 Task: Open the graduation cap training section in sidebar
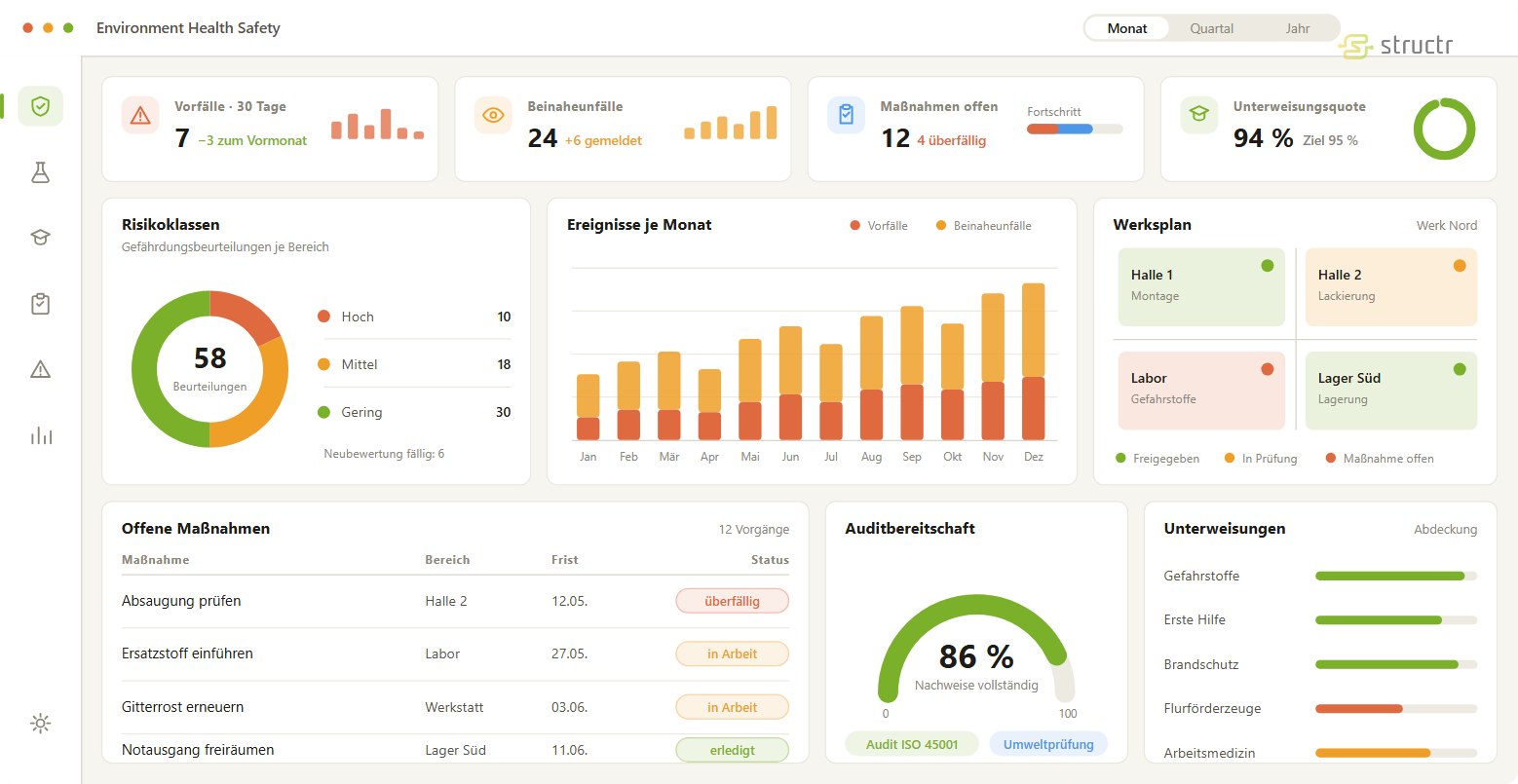(40, 238)
